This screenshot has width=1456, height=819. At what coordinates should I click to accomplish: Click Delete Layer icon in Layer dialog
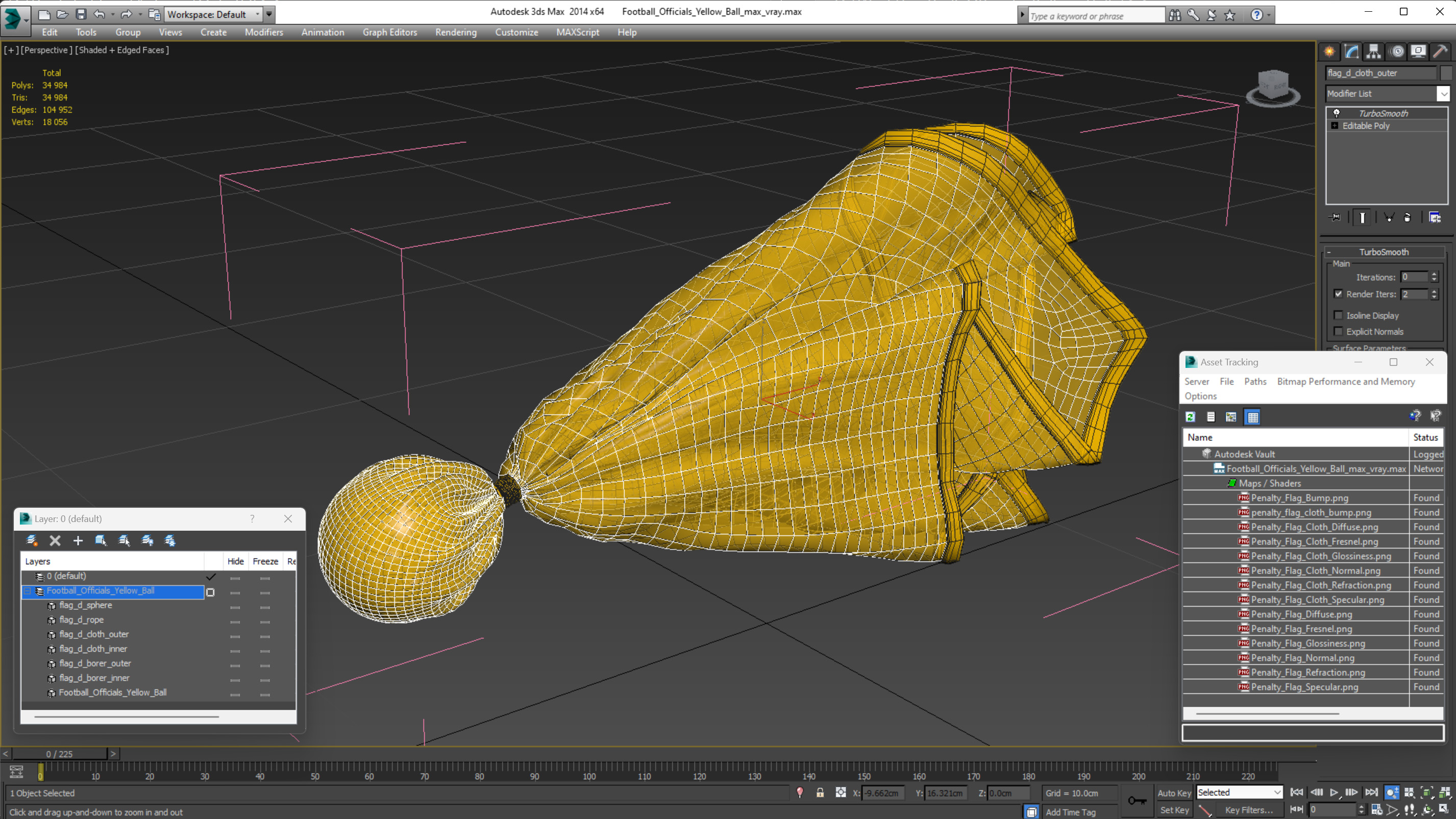pos(55,540)
